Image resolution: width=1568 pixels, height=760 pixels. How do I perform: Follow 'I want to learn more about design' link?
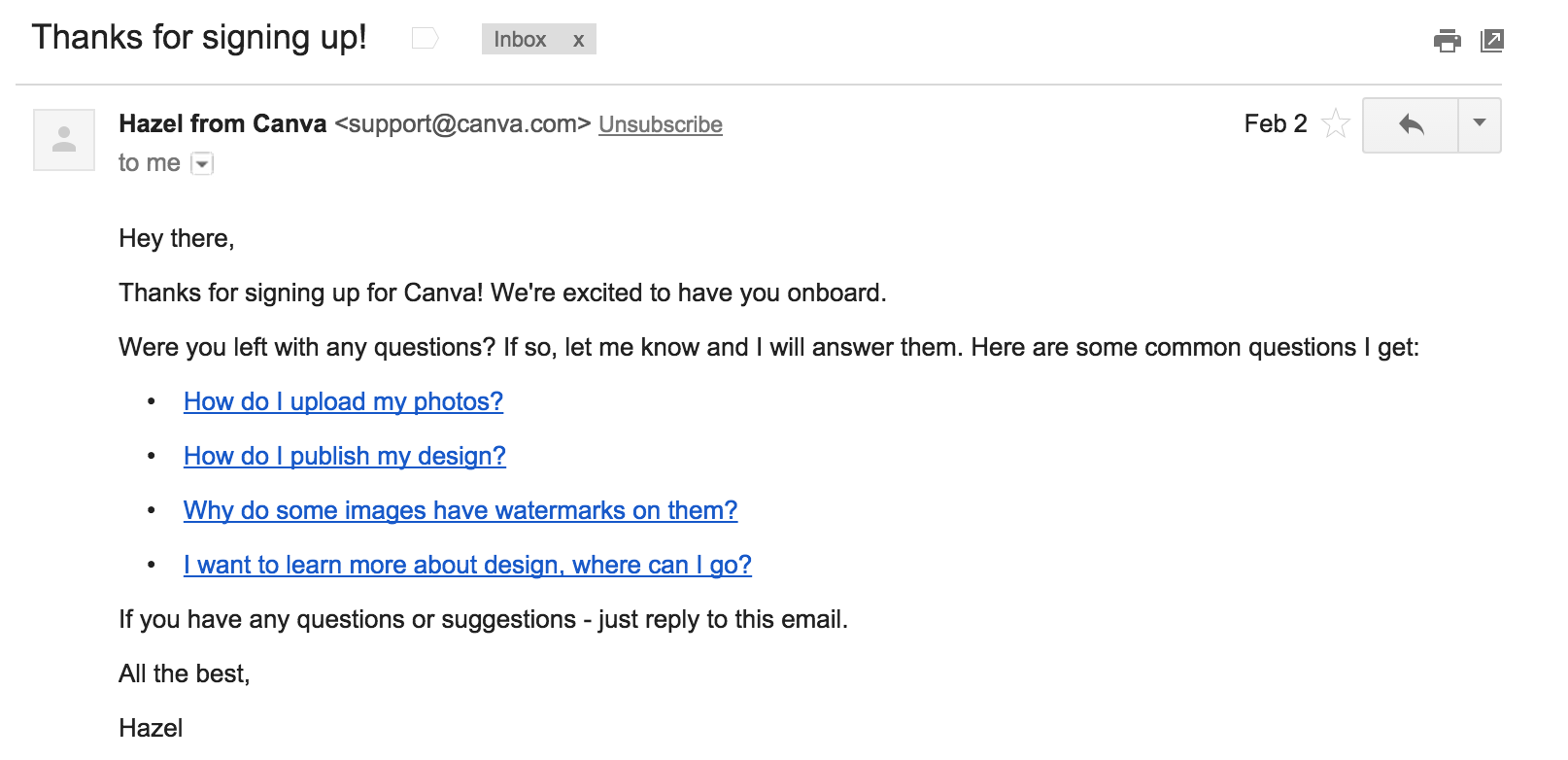467,565
